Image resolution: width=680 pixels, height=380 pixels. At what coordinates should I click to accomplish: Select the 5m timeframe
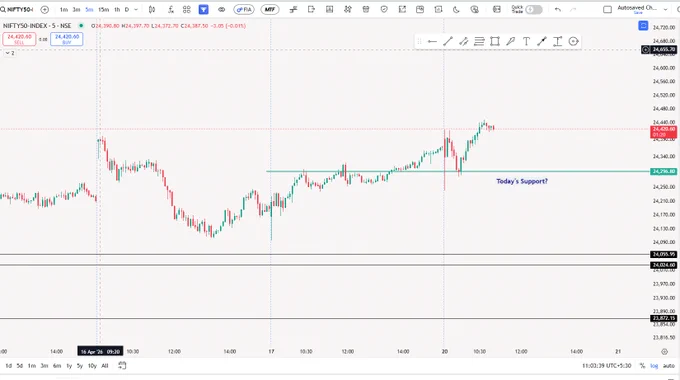89,10
